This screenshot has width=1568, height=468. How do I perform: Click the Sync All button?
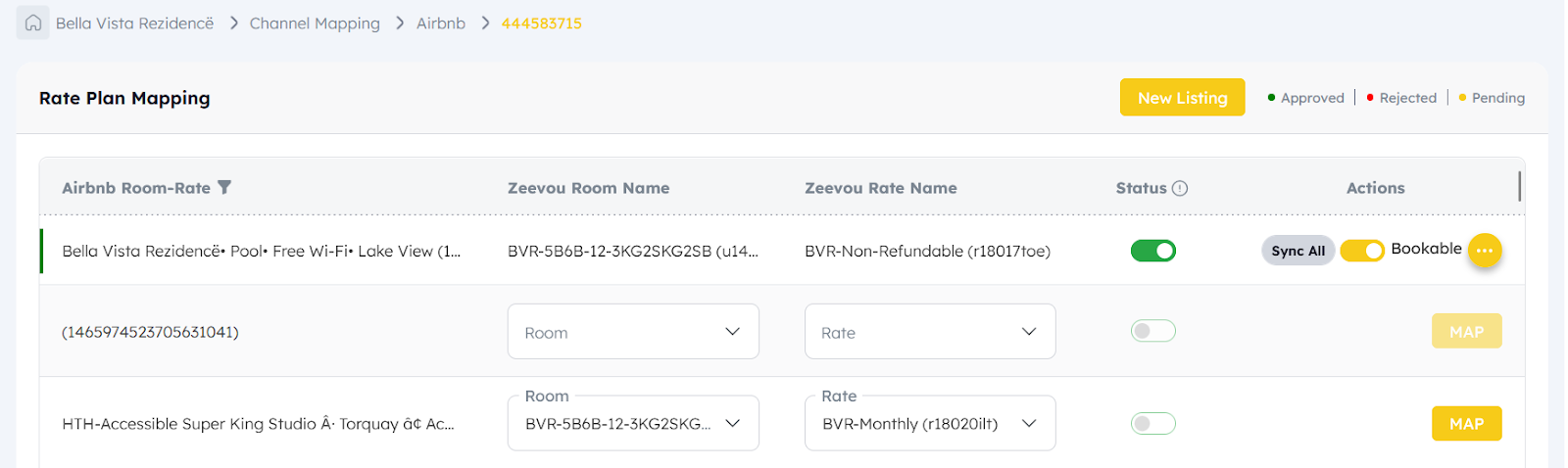coord(1298,251)
